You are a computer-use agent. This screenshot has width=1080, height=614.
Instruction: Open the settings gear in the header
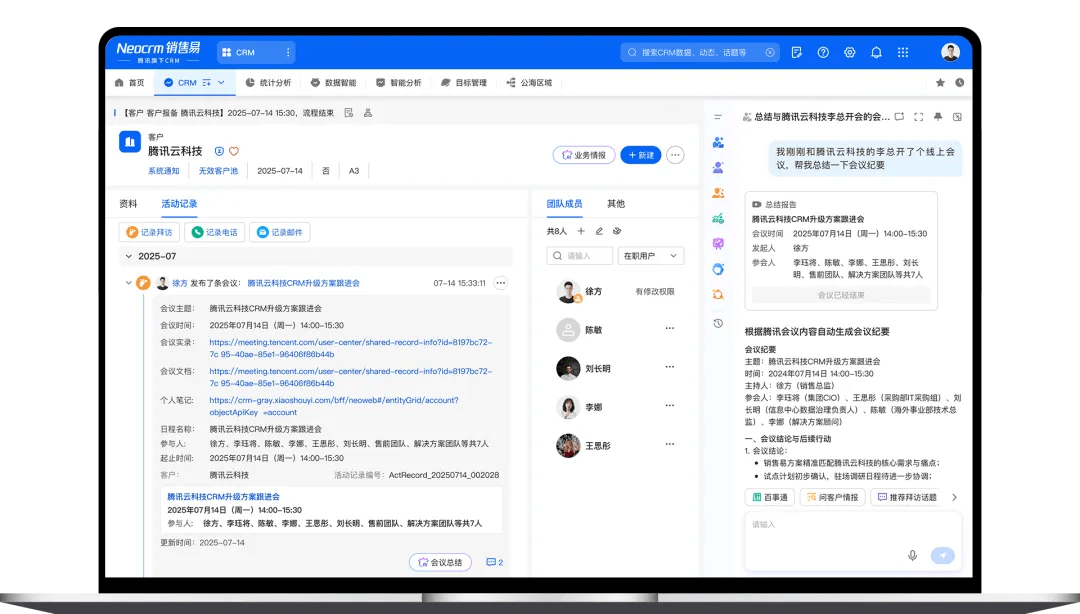[849, 52]
